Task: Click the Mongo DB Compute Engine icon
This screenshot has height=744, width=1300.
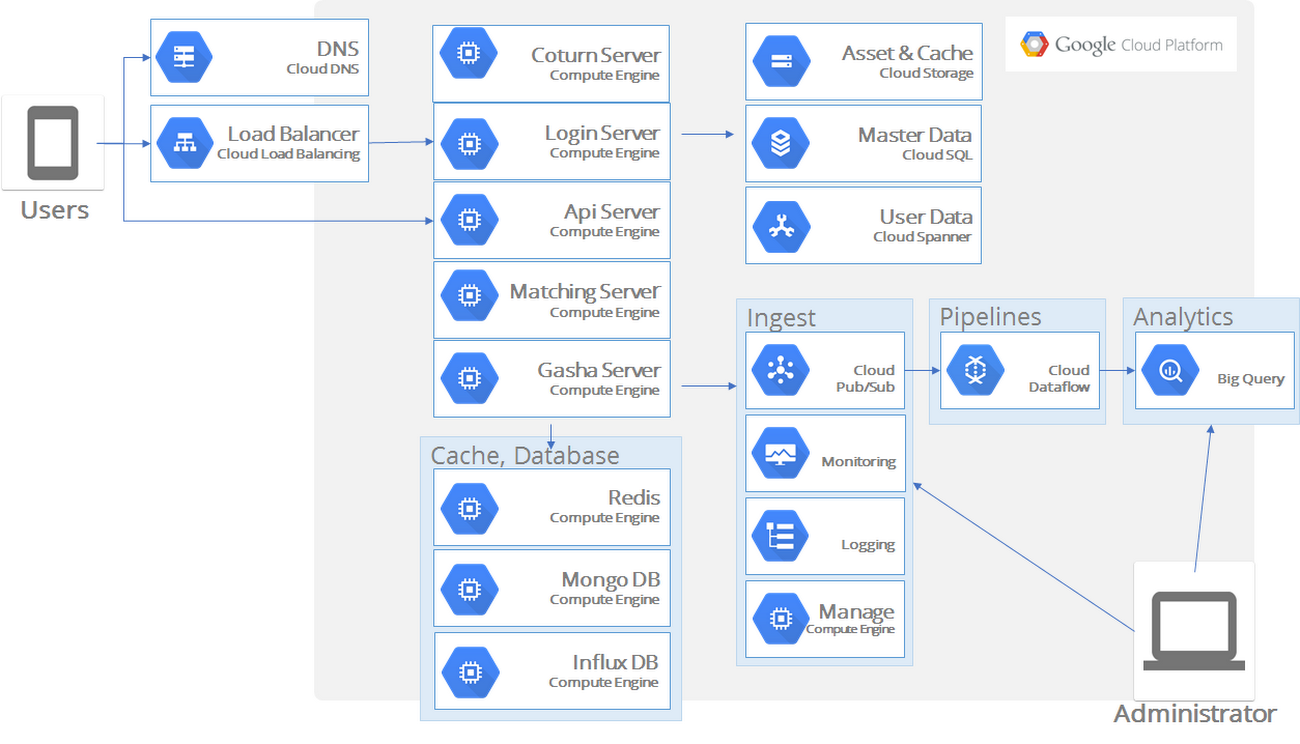Action: [x=469, y=588]
